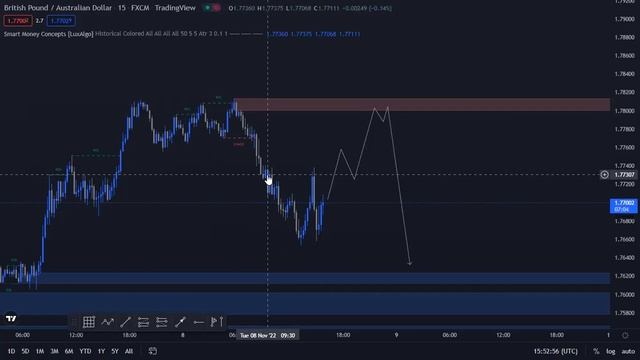Click the plus icon next to 1.77307
The width and height of the screenshot is (640, 360).
pyautogui.click(x=604, y=175)
